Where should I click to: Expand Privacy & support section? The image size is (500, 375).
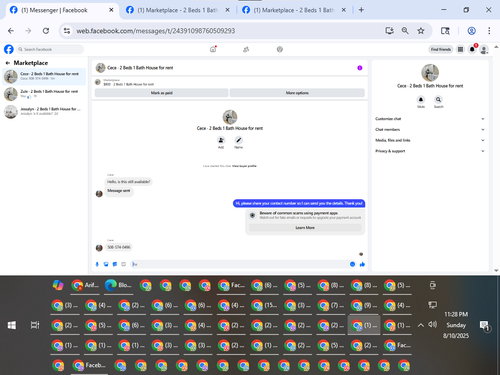pyautogui.click(x=430, y=151)
